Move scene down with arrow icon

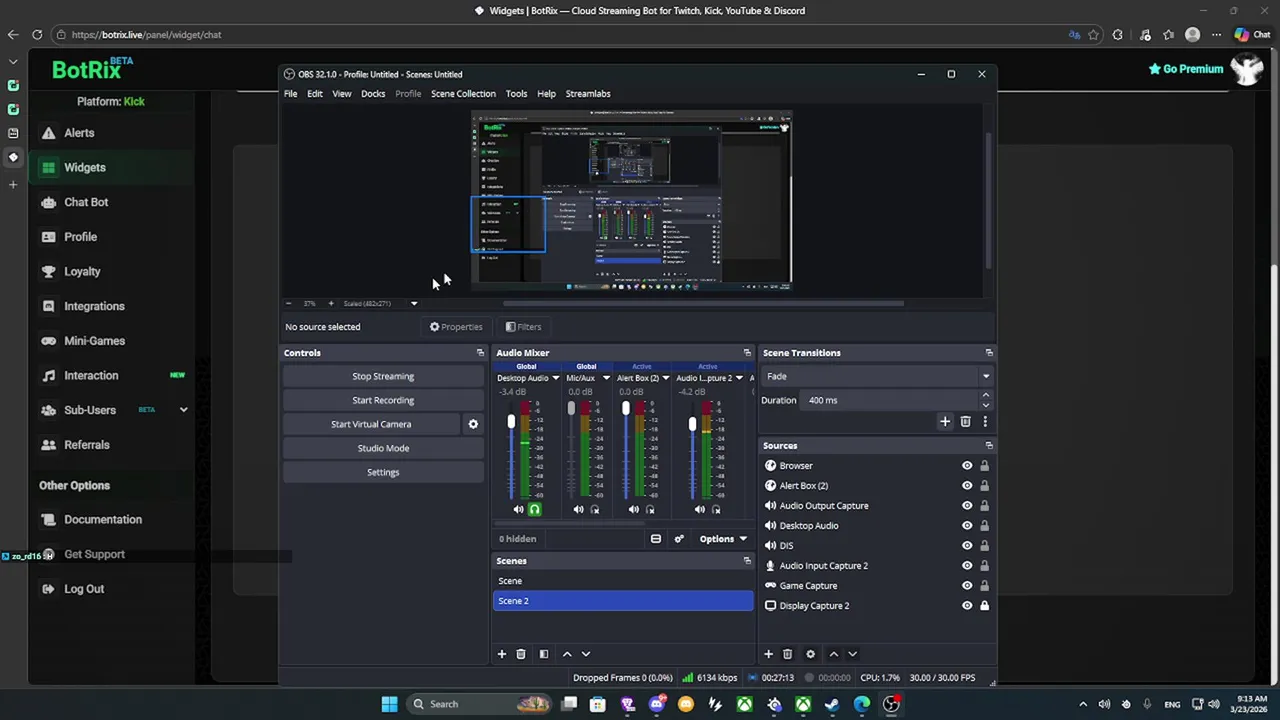coord(586,654)
